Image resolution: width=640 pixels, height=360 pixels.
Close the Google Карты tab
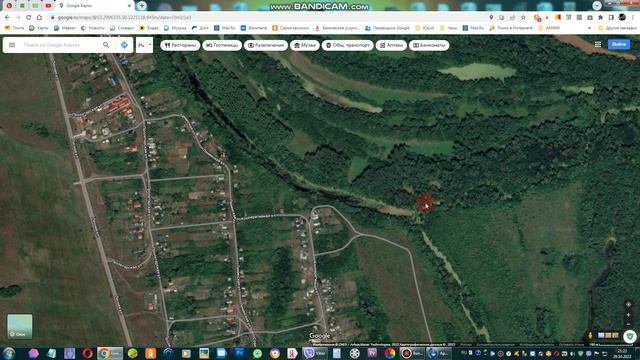pyautogui.click(x=129, y=6)
